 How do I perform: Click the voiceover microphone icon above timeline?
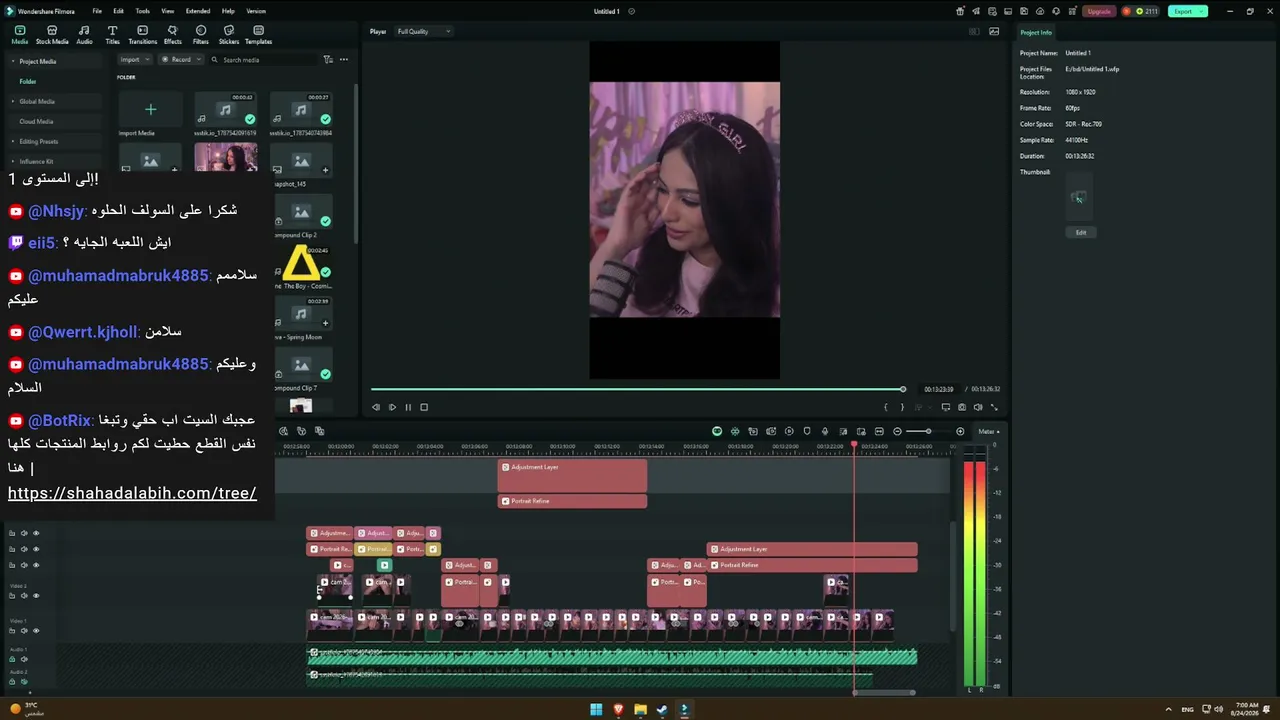pyautogui.click(x=825, y=432)
